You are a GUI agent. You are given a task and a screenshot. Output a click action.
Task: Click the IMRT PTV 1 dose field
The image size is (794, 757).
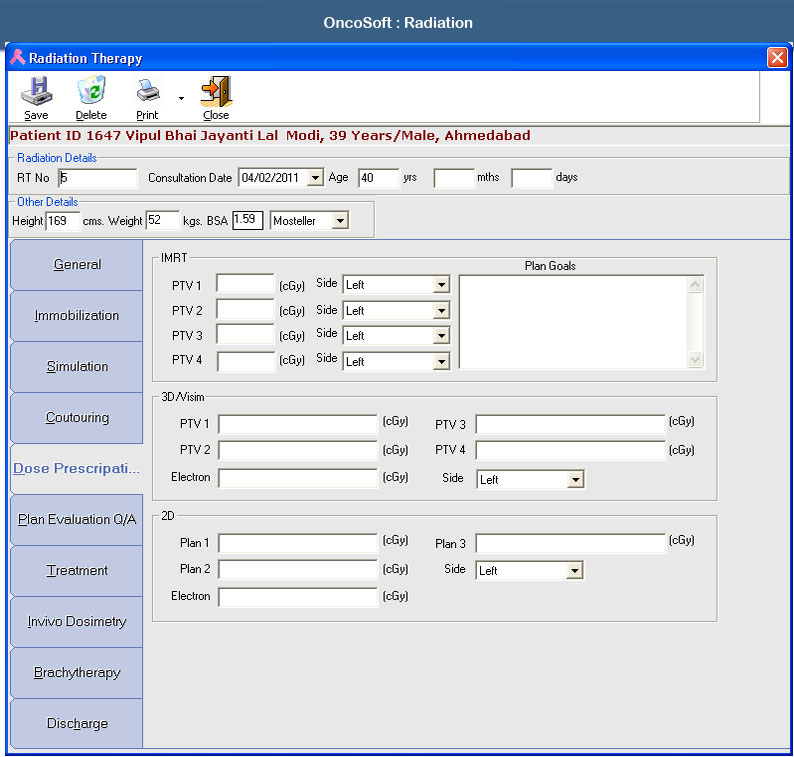[x=246, y=284]
